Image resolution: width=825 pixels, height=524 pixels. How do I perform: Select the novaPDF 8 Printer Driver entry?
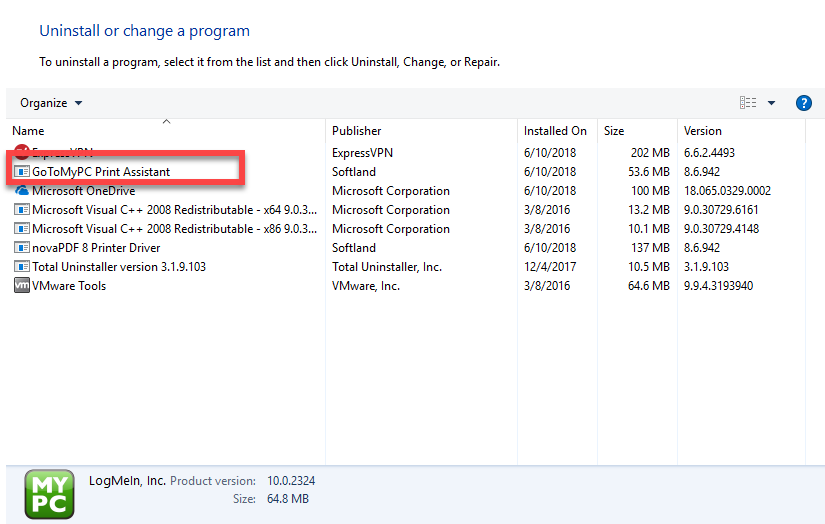tap(96, 247)
